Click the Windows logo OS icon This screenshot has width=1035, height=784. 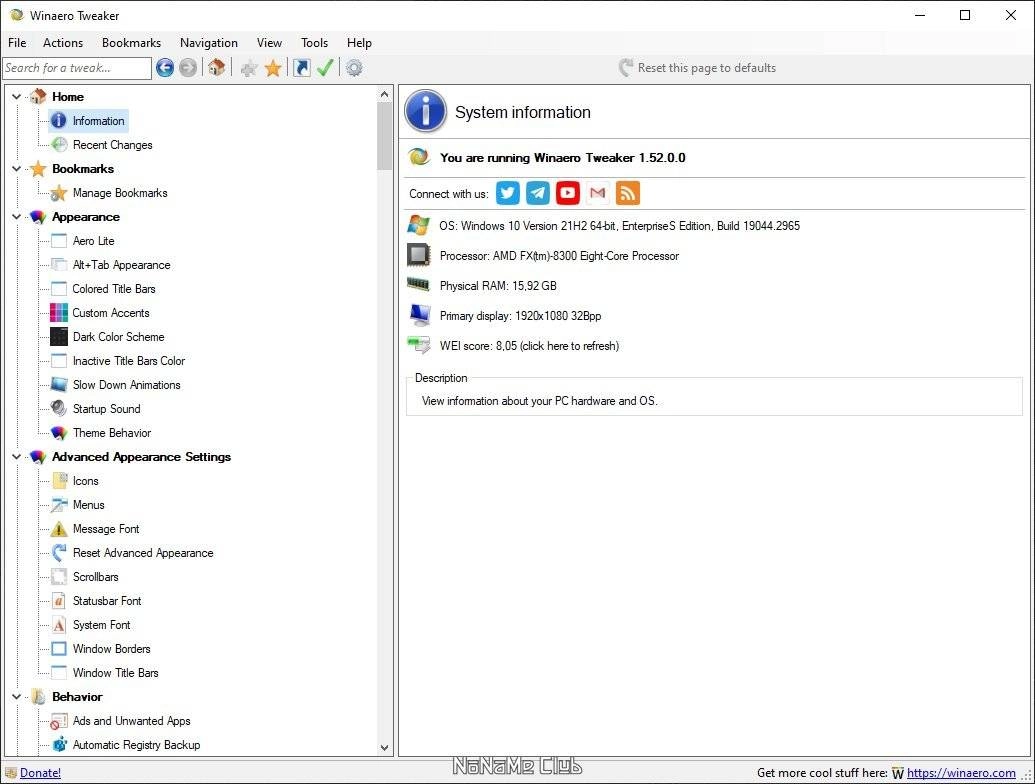[x=418, y=225]
